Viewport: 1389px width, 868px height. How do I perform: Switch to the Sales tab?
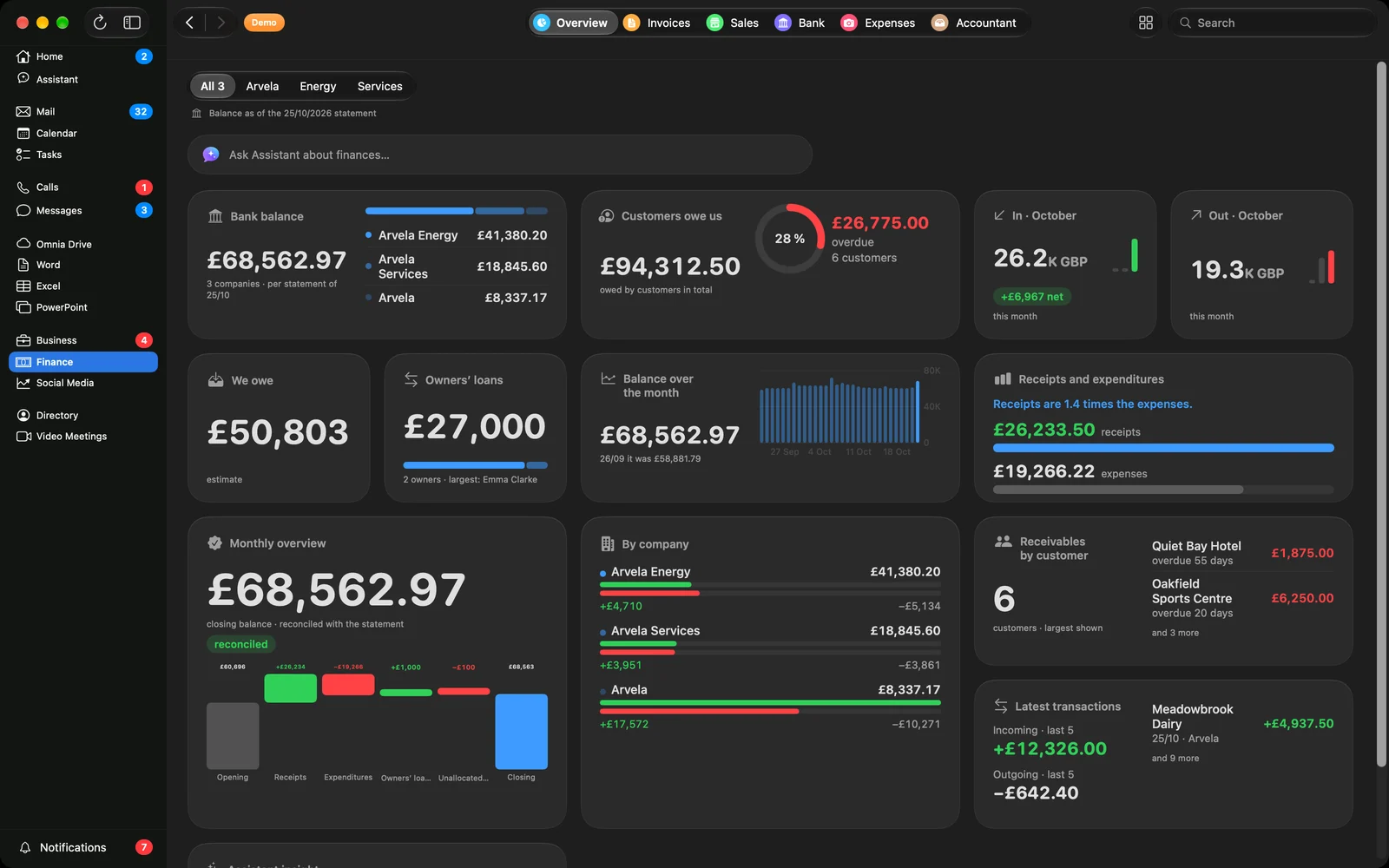pyautogui.click(x=733, y=23)
